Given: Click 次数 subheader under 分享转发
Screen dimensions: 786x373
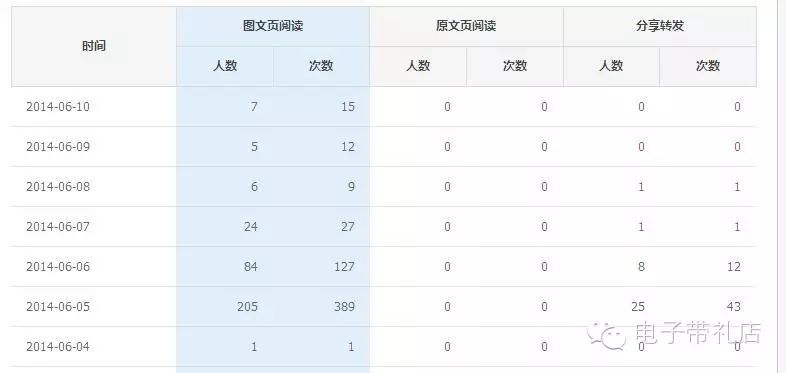Looking at the screenshot, I should (708, 66).
